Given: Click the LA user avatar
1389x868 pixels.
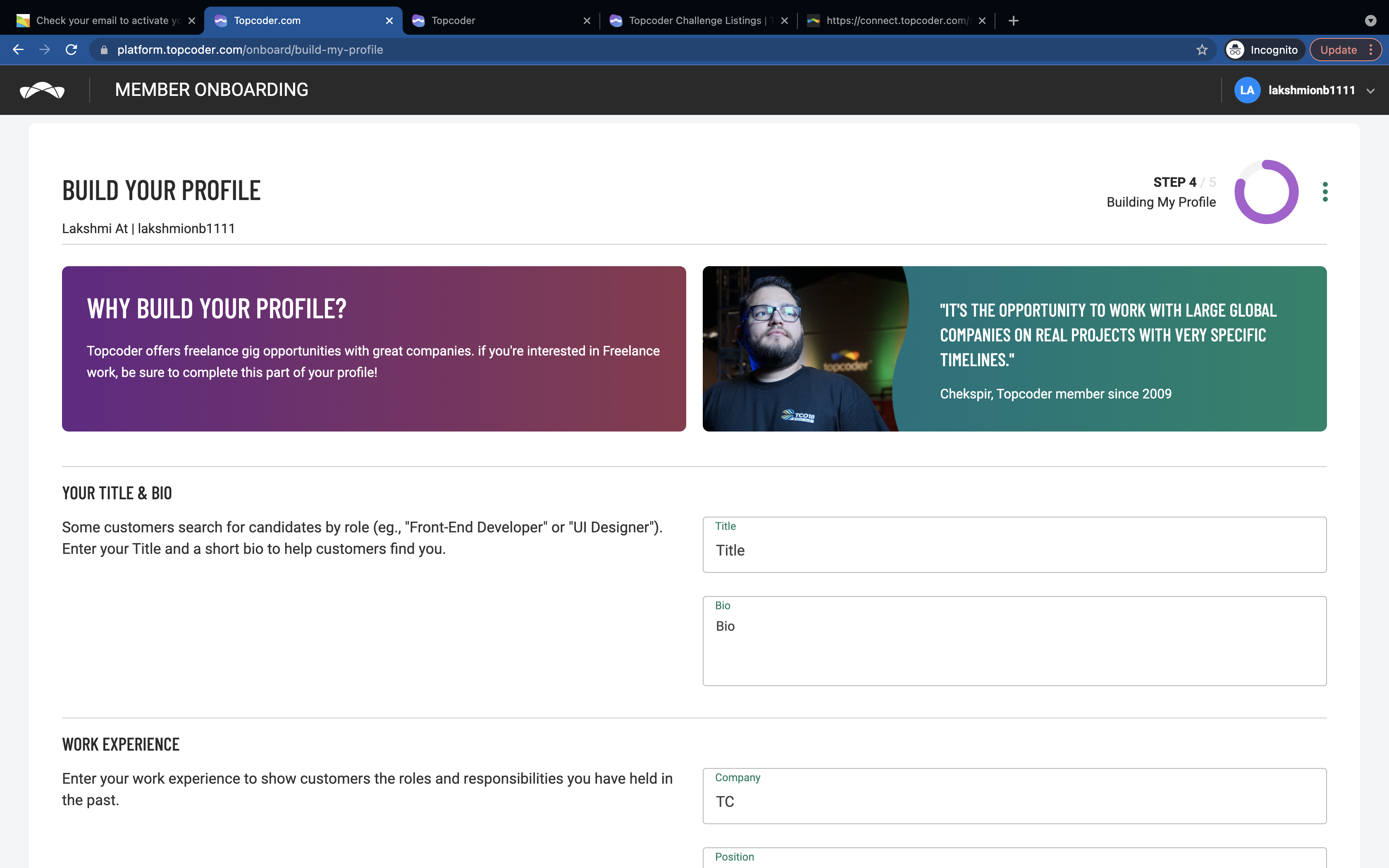Looking at the screenshot, I should coord(1247,90).
